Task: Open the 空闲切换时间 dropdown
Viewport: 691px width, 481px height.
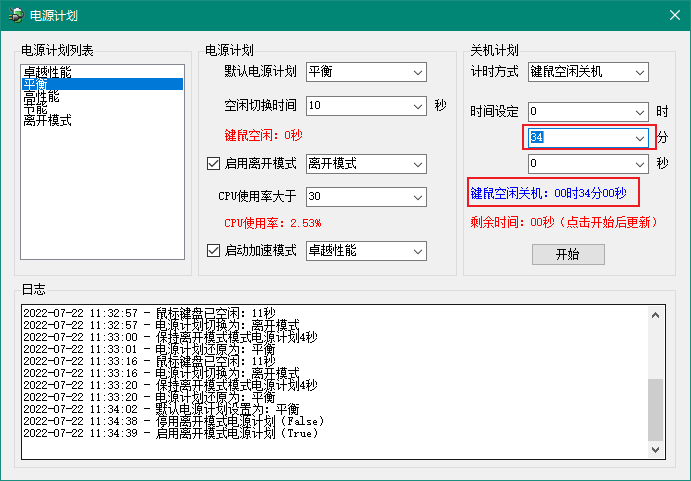Action: 366,106
